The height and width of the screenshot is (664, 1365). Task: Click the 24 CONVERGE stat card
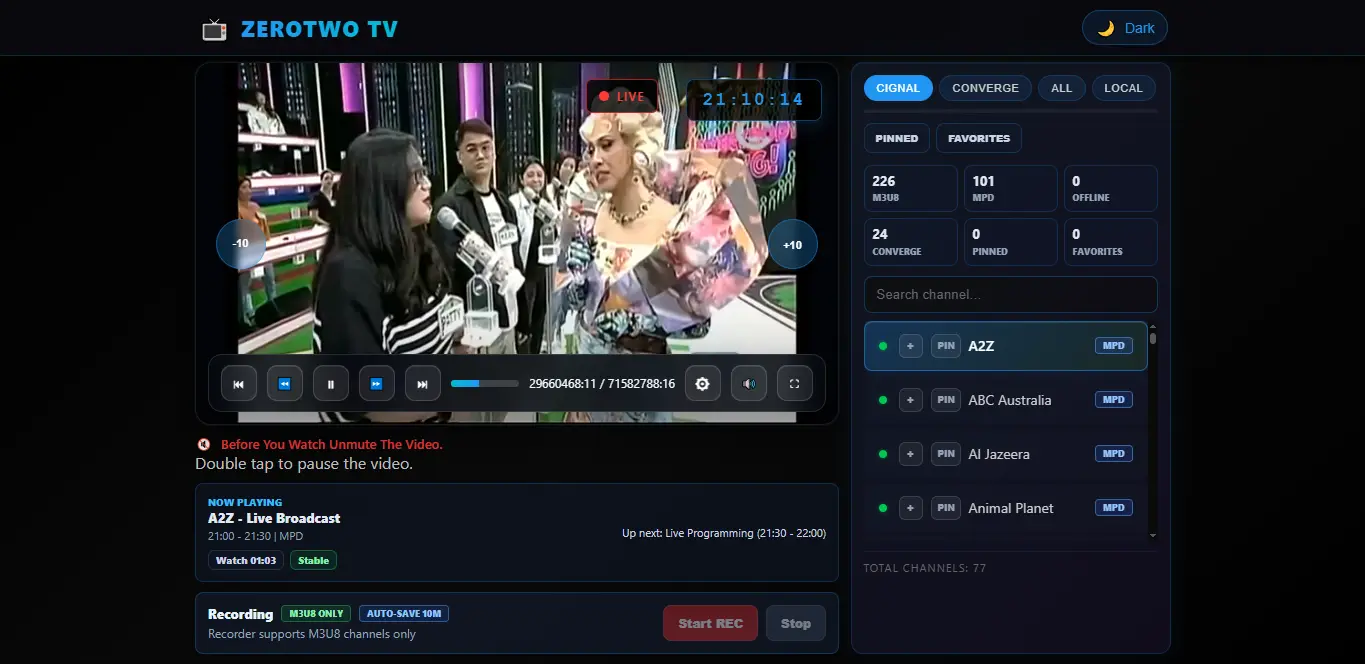click(x=911, y=242)
